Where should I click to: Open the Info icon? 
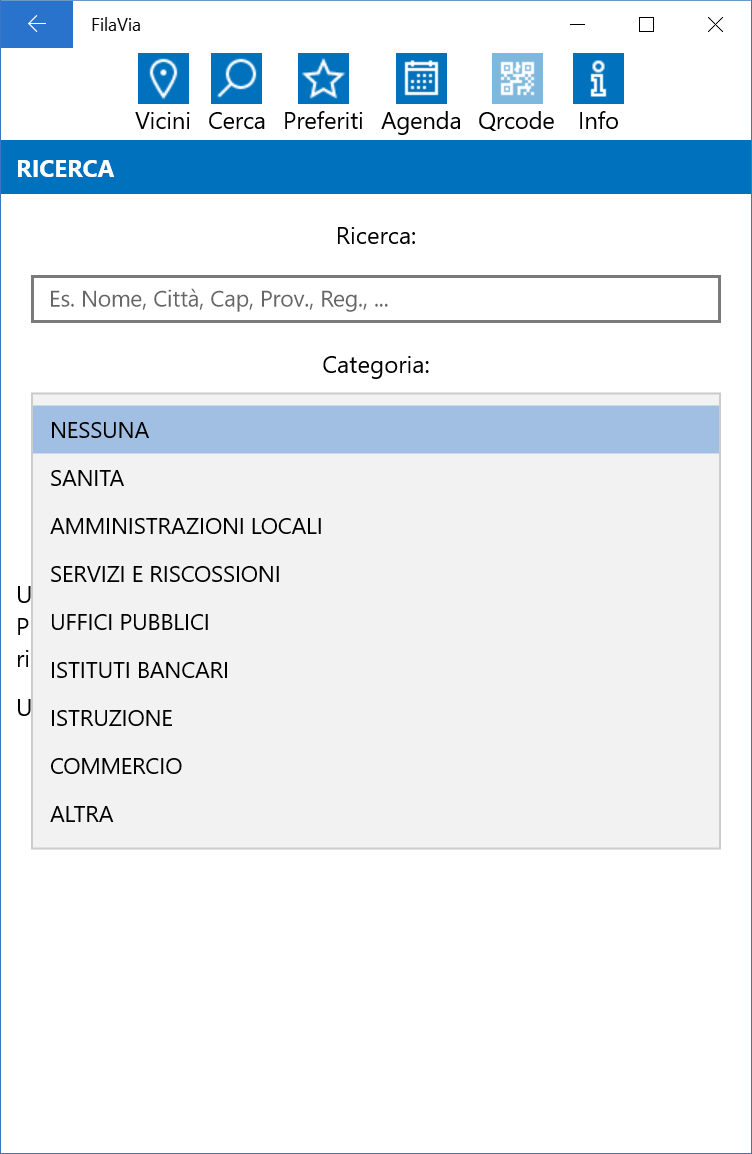(598, 78)
